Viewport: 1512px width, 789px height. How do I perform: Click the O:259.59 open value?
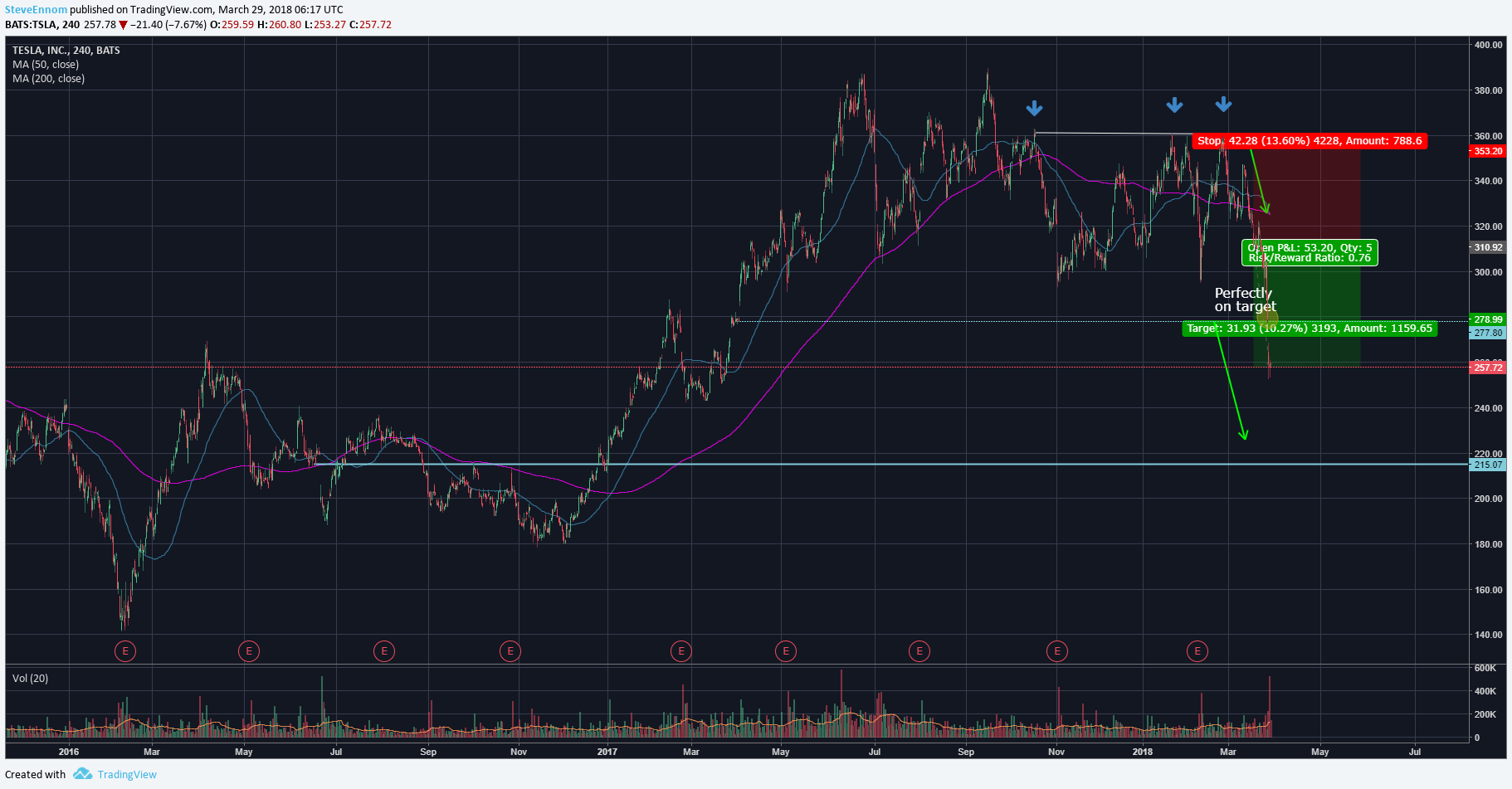[232, 25]
